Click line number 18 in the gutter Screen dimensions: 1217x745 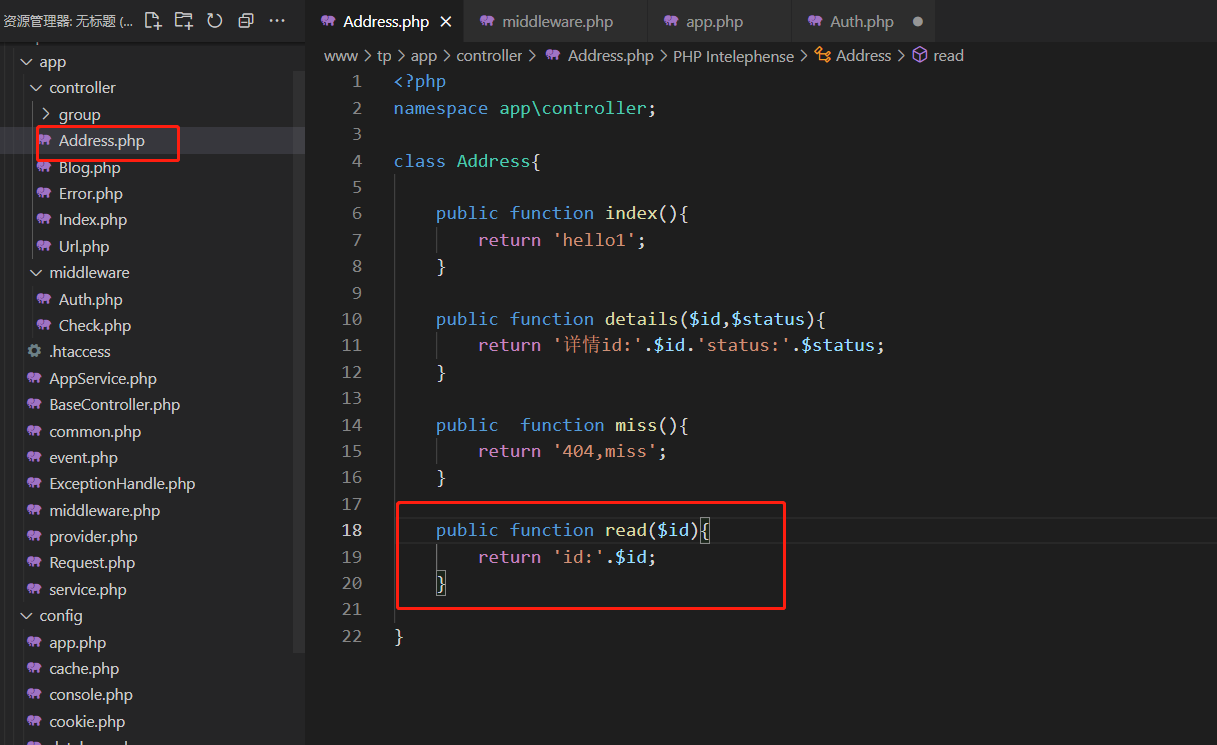351,530
